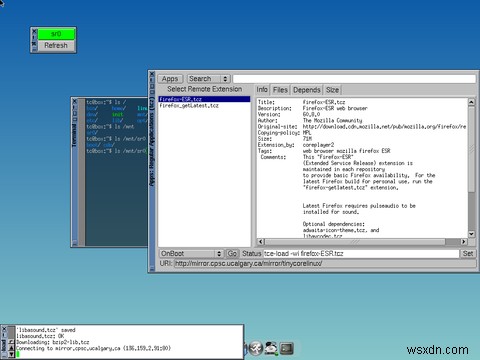Click info pane scroll-right arrow
The height and width of the screenshot is (360, 480).
(464, 242)
